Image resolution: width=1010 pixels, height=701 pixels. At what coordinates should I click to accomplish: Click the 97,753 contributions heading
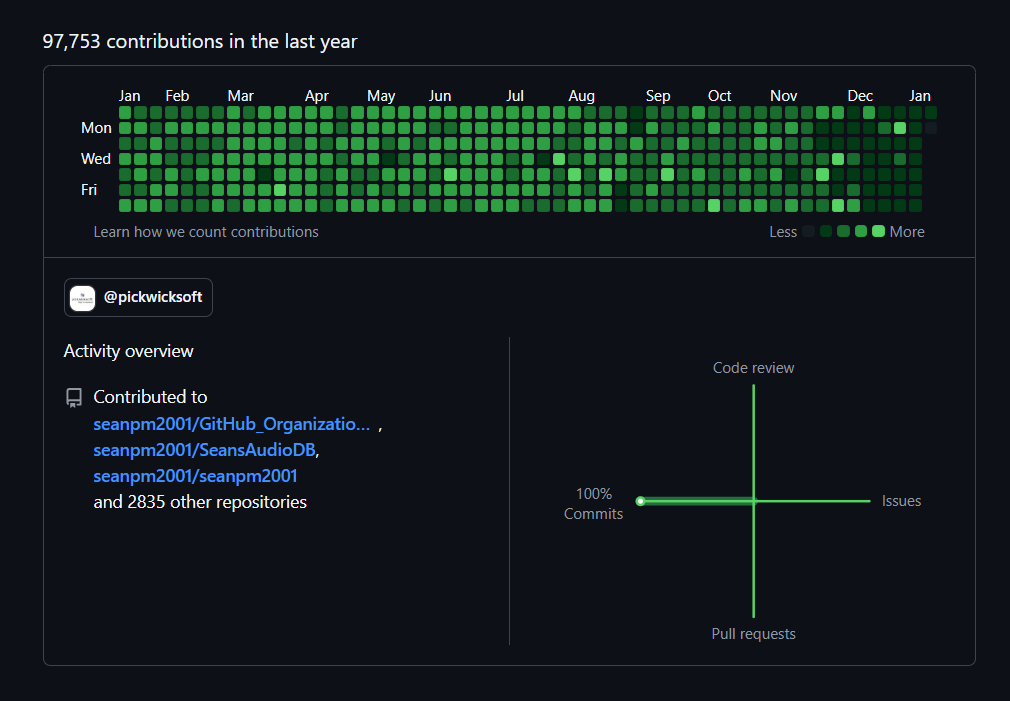click(x=200, y=41)
